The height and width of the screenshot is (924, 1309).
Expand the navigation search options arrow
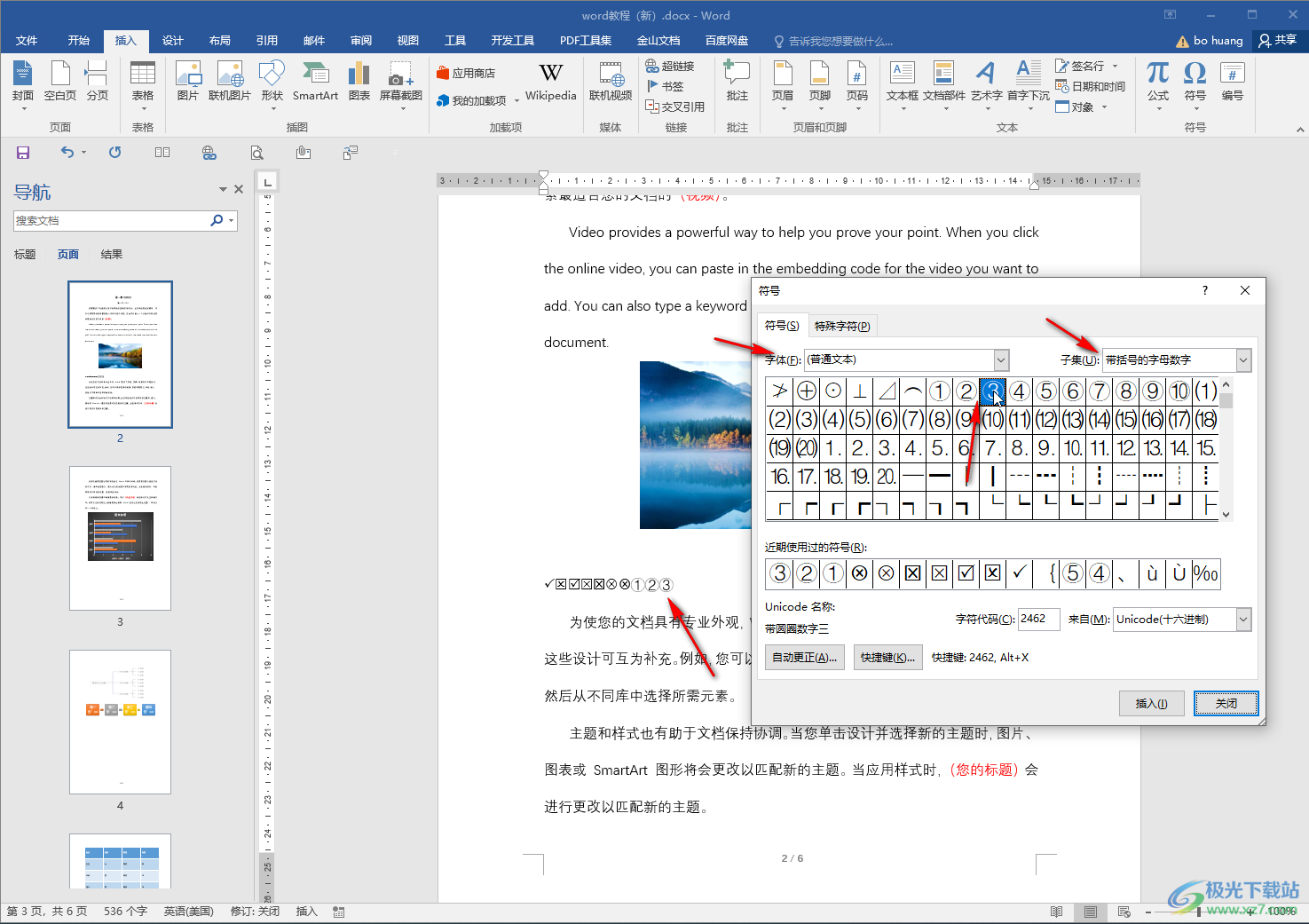[232, 220]
